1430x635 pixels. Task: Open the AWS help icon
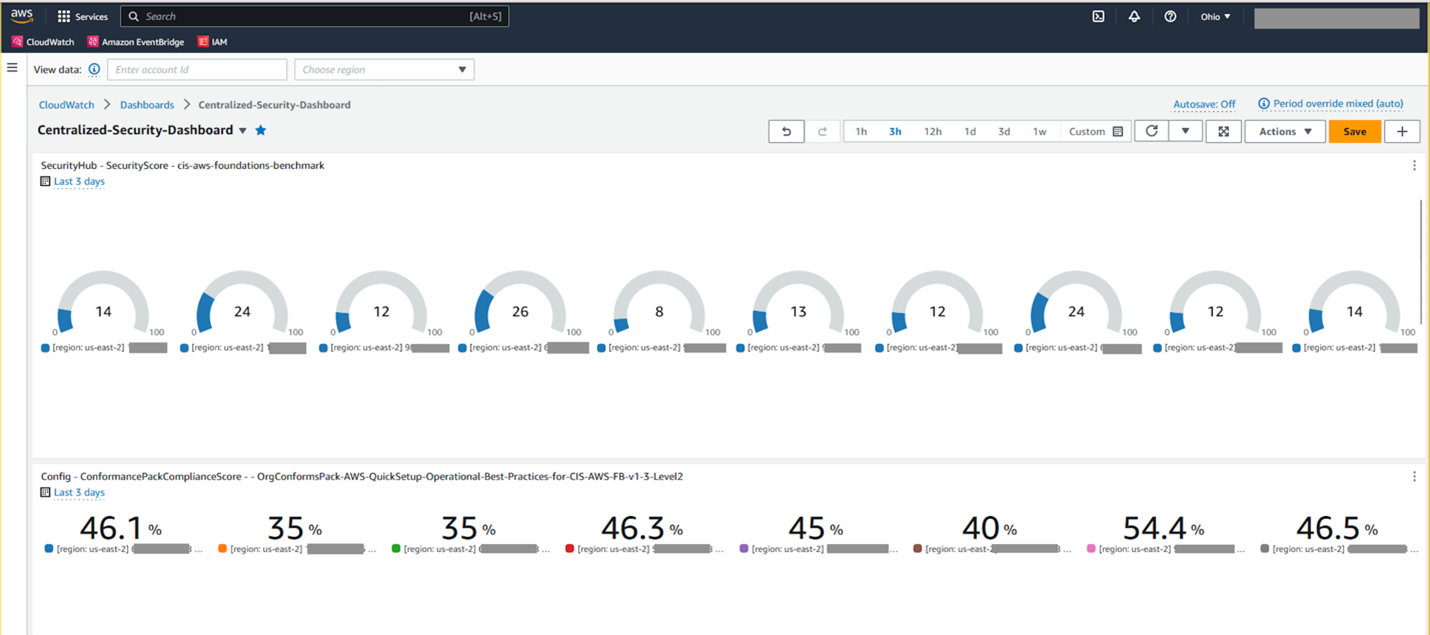tap(1170, 16)
